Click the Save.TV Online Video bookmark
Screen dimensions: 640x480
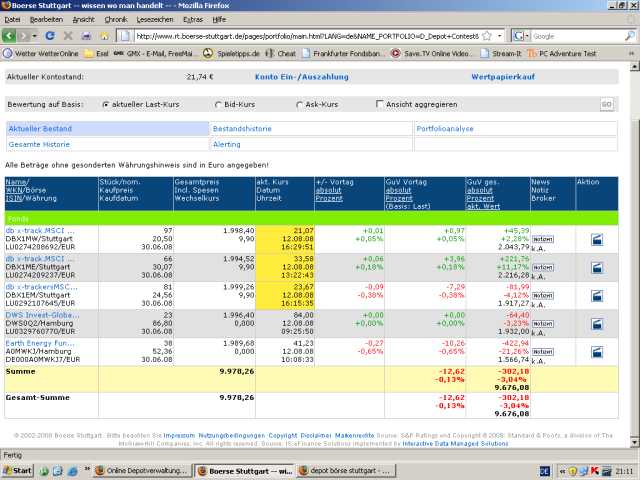pos(437,53)
